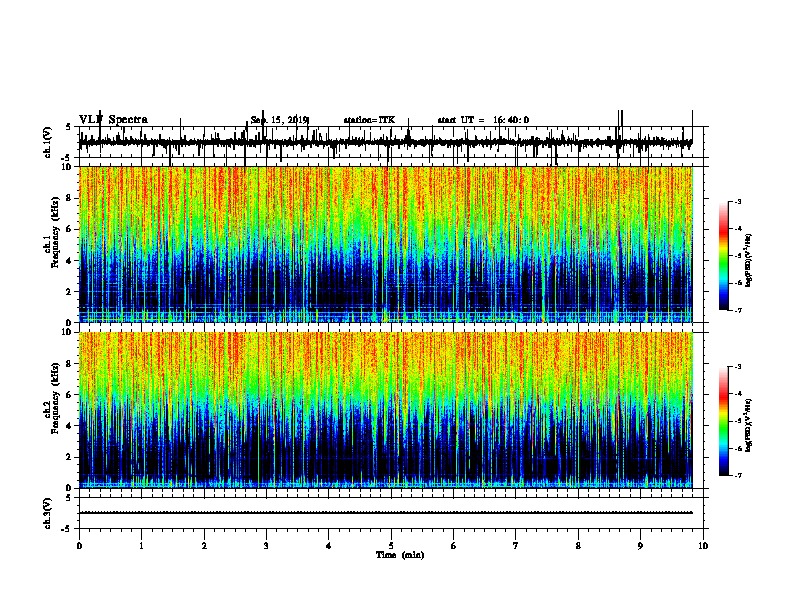Screen dimensions: 792x612
Task: Click the flat ch.3 voltage trace
Action: pos(386,513)
